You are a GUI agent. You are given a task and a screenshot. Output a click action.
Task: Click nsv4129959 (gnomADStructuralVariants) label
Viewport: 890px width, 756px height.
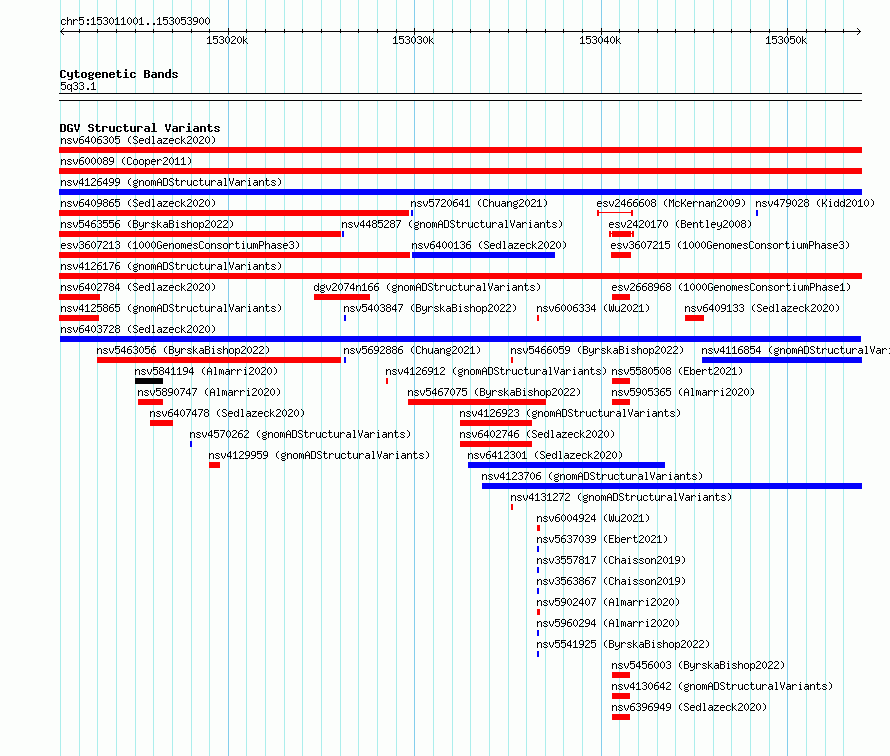click(319, 455)
